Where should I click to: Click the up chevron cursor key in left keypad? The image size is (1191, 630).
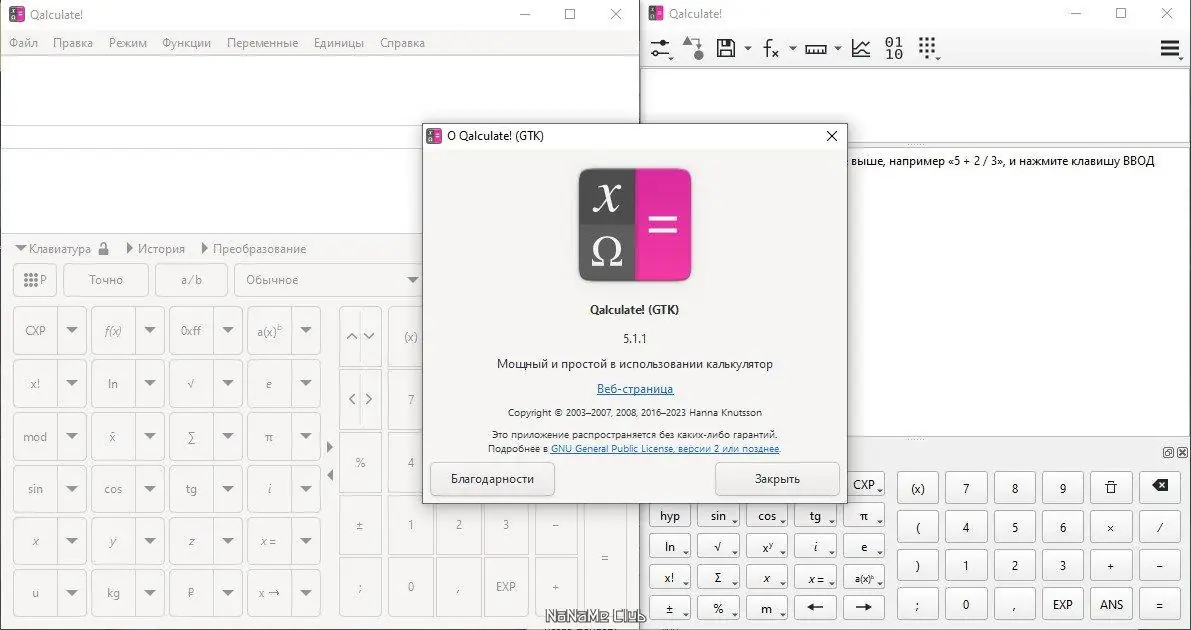352,336
